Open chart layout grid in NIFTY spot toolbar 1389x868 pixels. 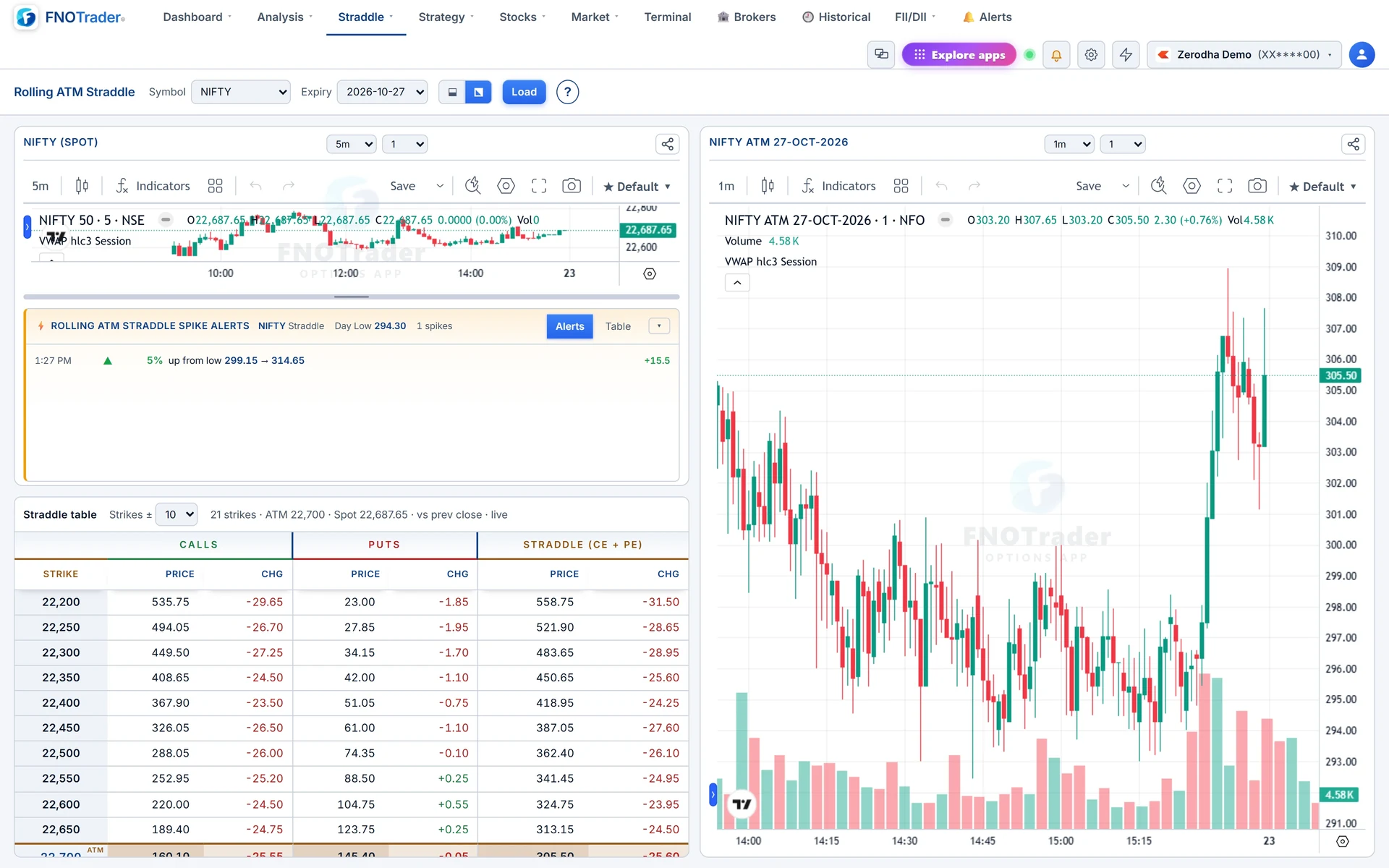[215, 186]
